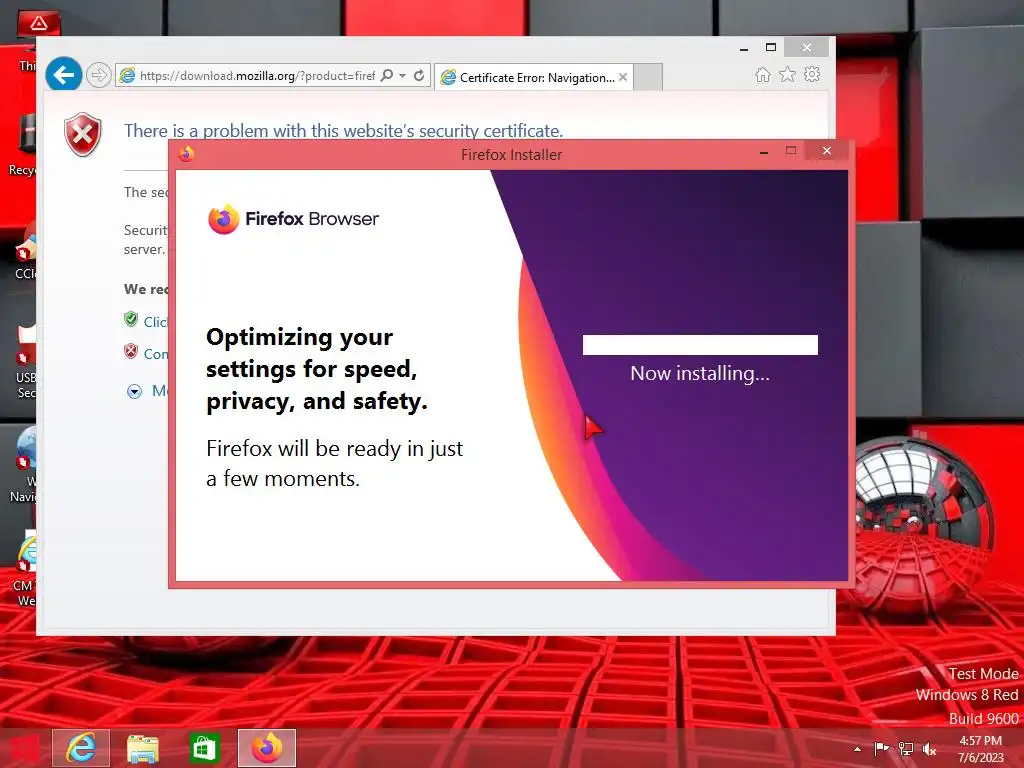
Task: Show hidden tray icons arrow
Action: [857, 749]
